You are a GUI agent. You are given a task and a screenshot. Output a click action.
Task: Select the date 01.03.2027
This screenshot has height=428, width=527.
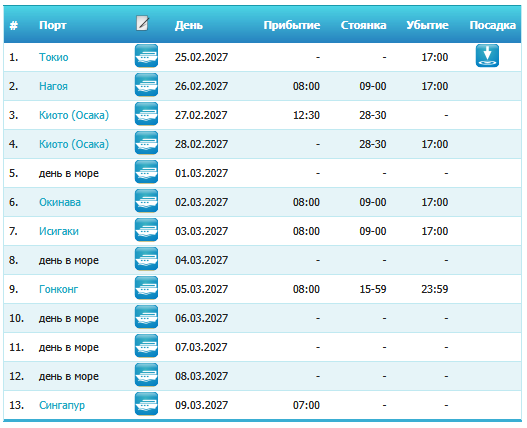click(201, 173)
